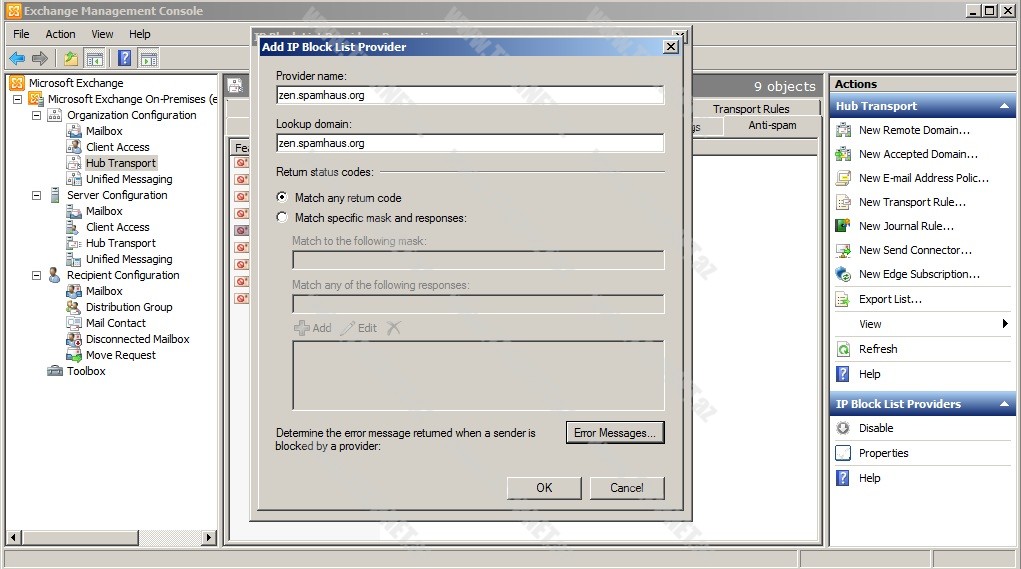Click the Provider name text field
Image resolution: width=1021 pixels, height=569 pixels.
coord(469,96)
